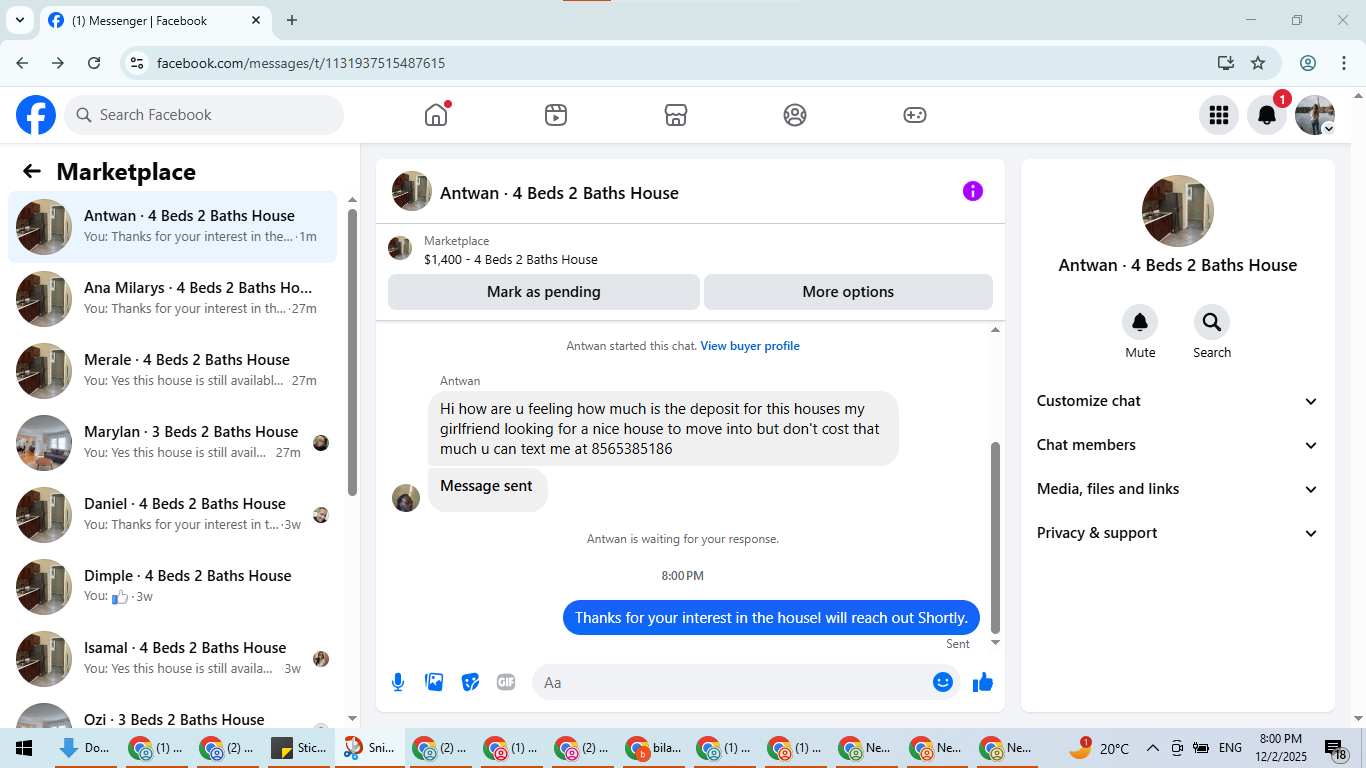Open View buyer profile link
This screenshot has width=1366, height=768.
[750, 346]
